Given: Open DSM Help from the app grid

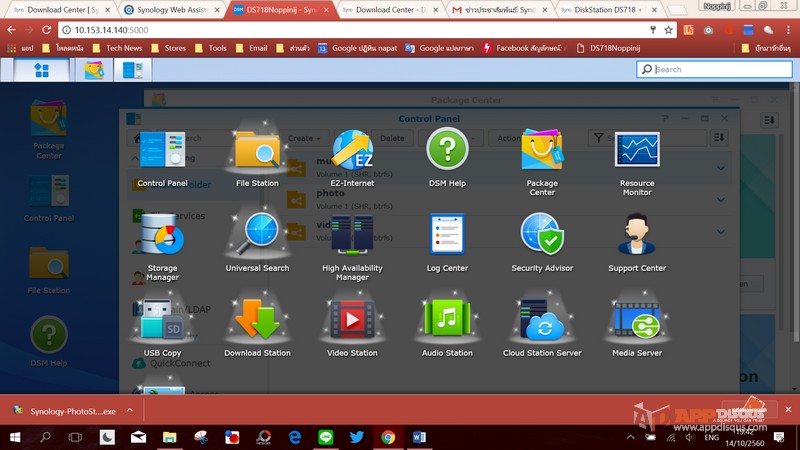Looking at the screenshot, I should 447,159.
